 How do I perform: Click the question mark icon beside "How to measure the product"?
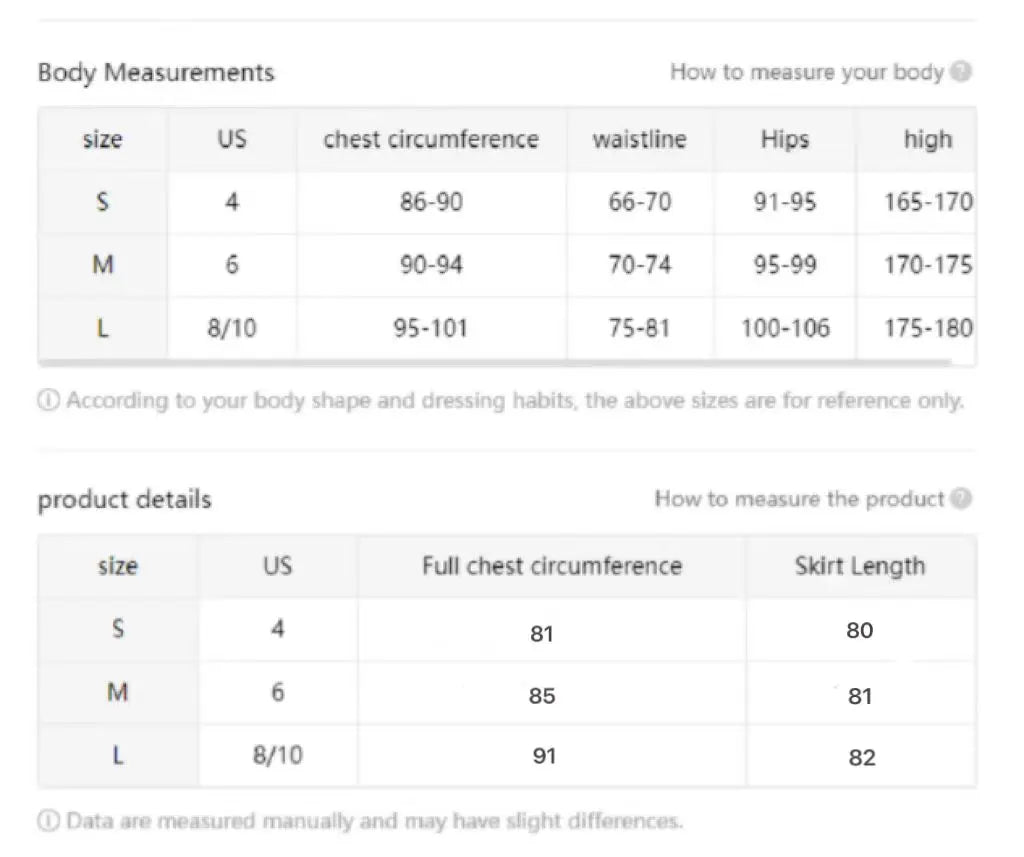point(961,499)
